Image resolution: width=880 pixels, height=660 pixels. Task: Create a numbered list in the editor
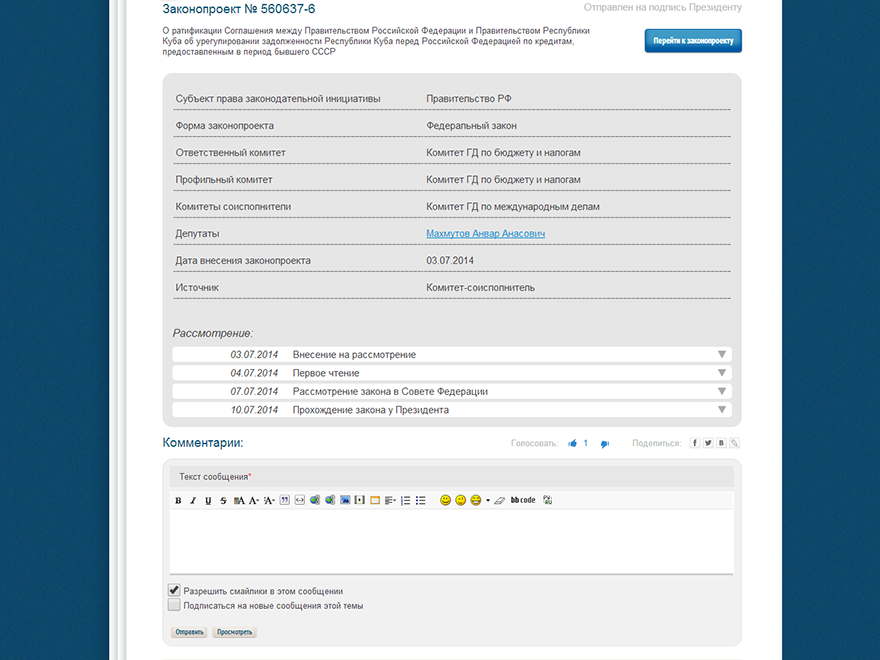click(405, 501)
